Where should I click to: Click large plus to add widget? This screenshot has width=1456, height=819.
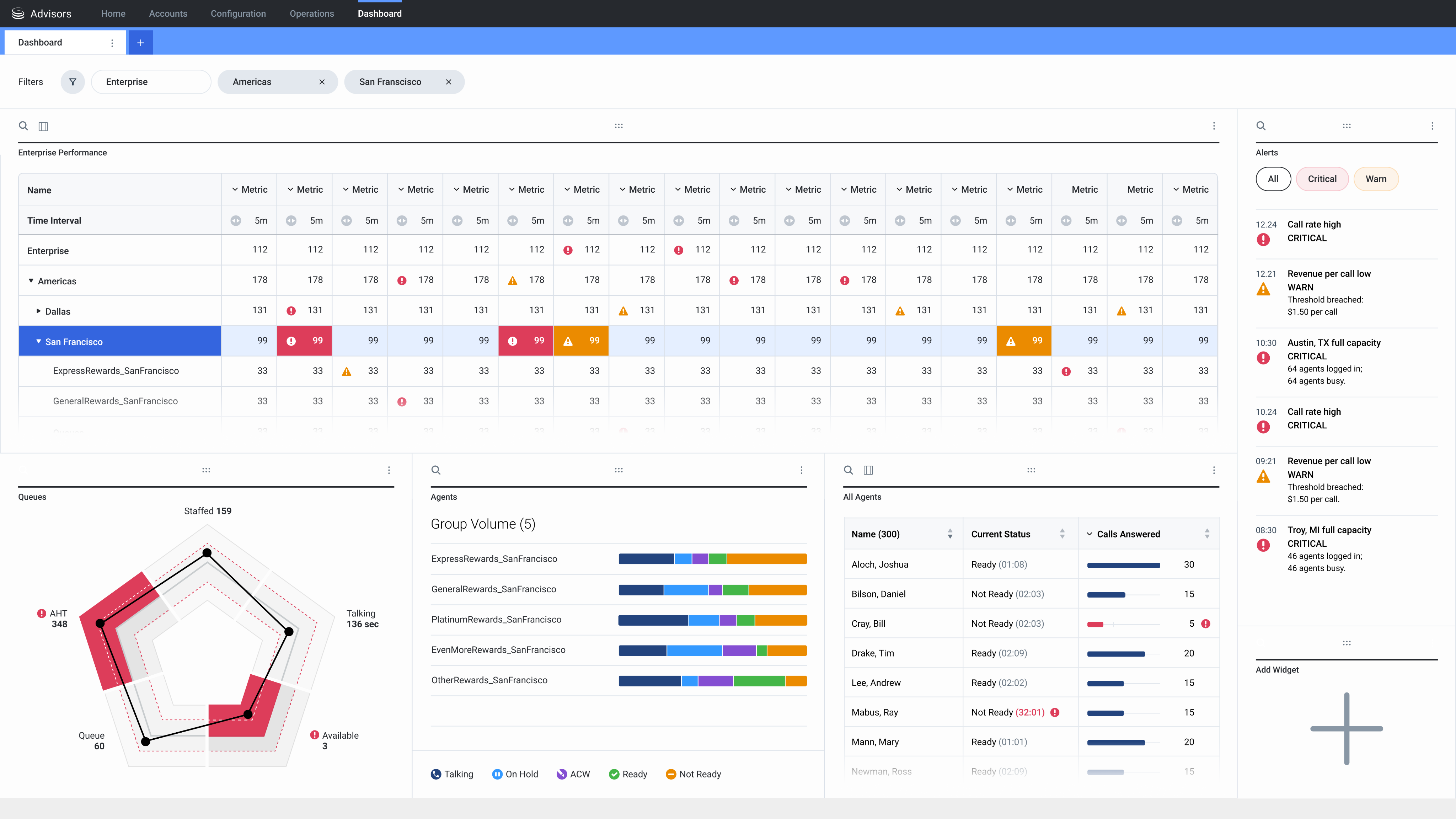[1347, 729]
